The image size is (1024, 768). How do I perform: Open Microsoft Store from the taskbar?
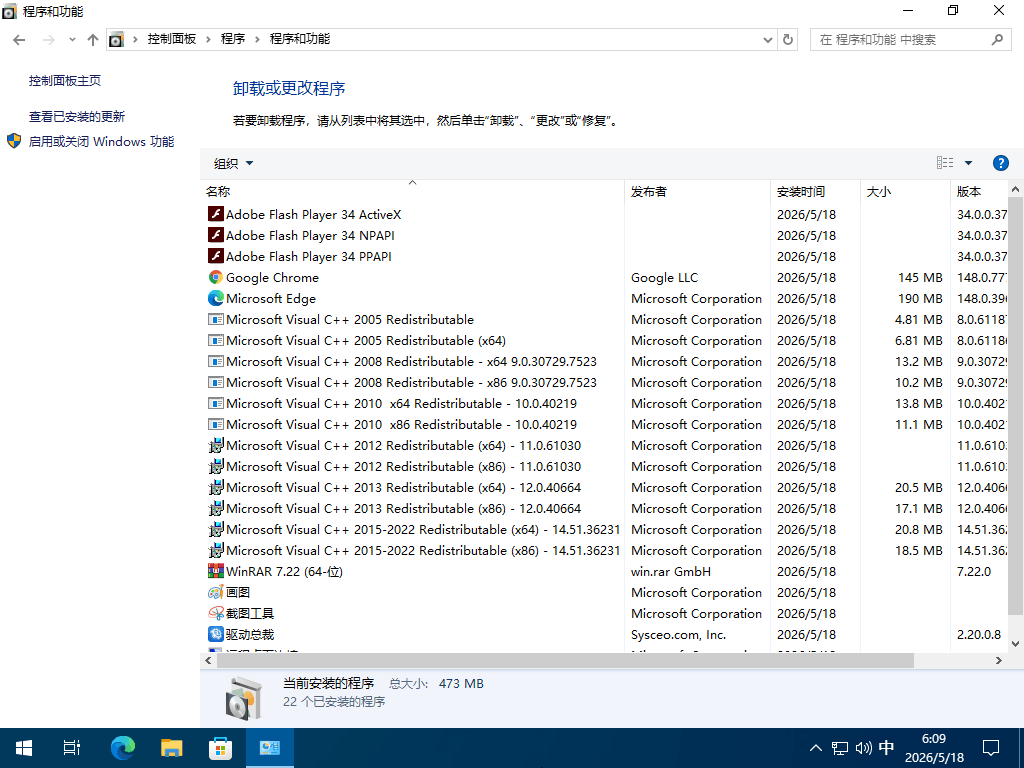tap(220, 748)
